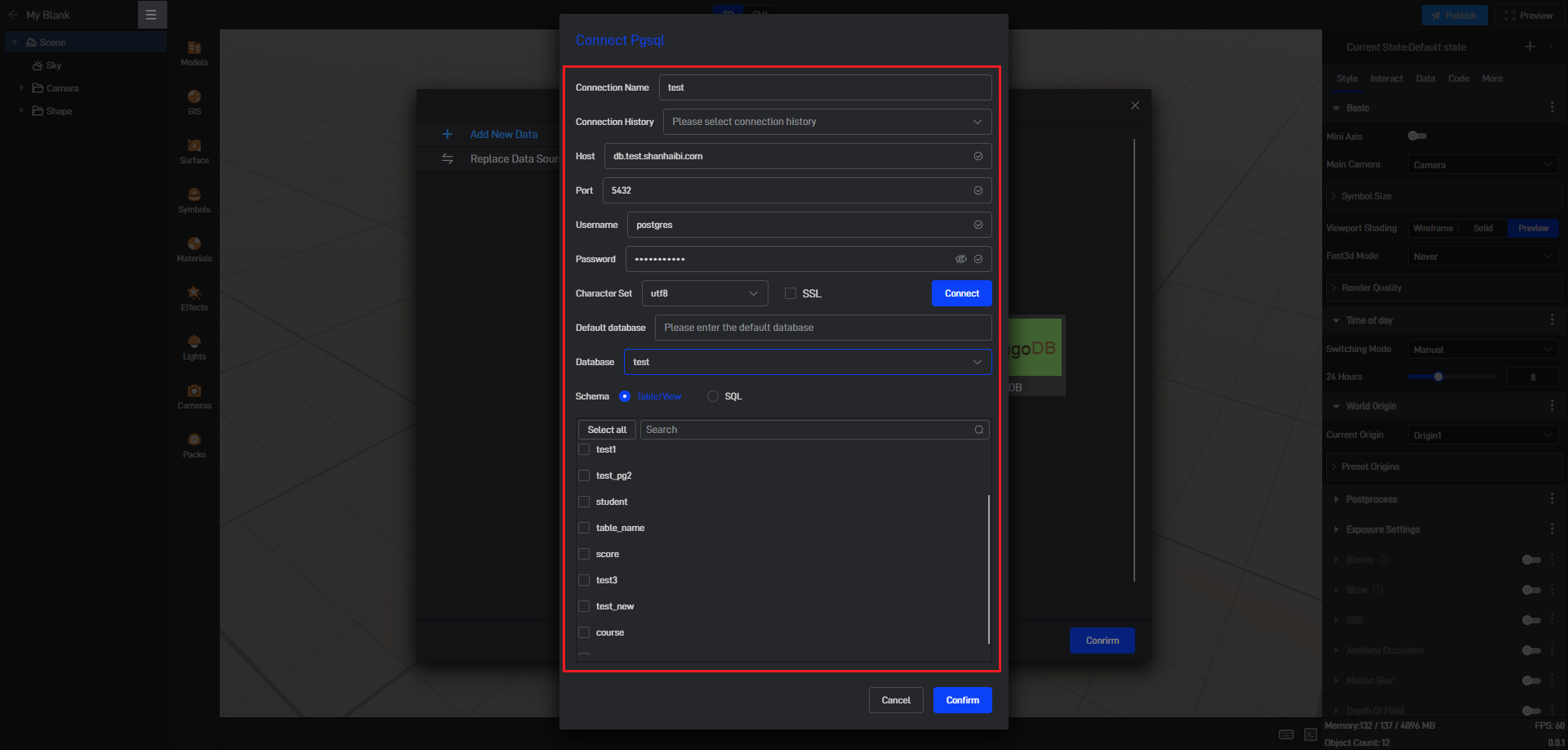Screen dimensions: 1568x750
Task: Add a new state with plus icon
Action: (x=1530, y=47)
